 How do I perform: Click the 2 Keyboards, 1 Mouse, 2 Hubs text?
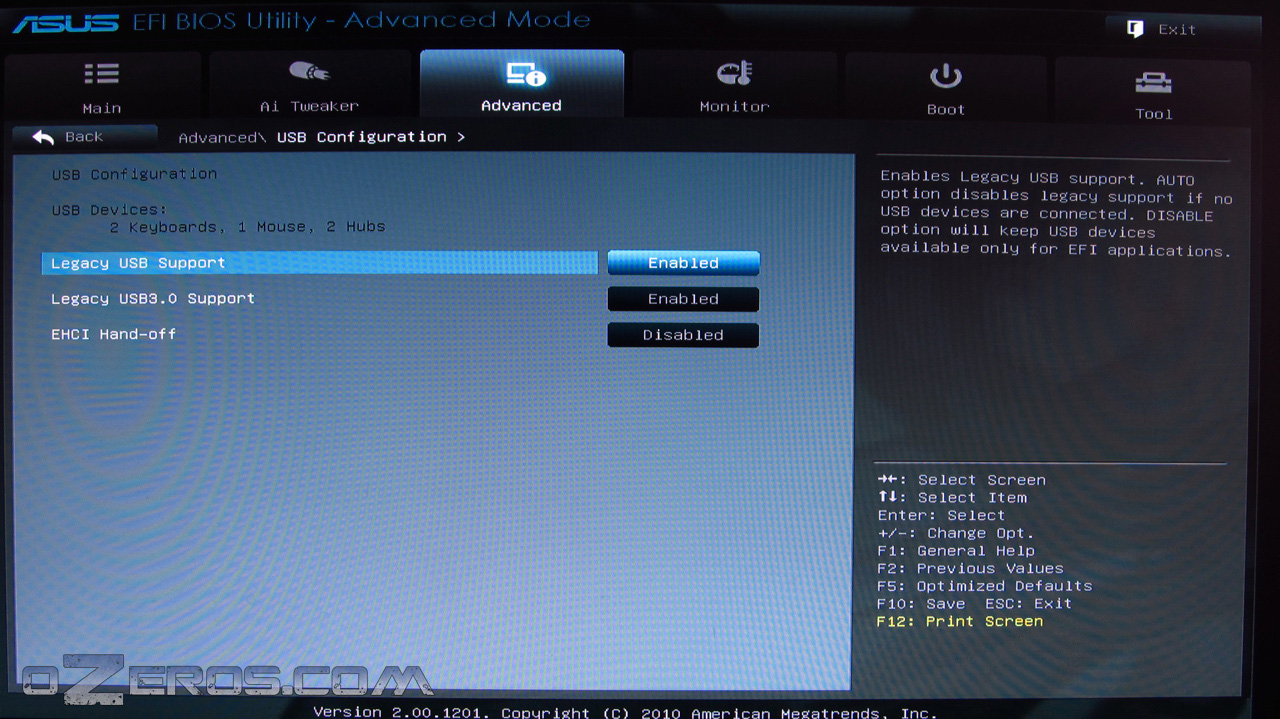247,227
